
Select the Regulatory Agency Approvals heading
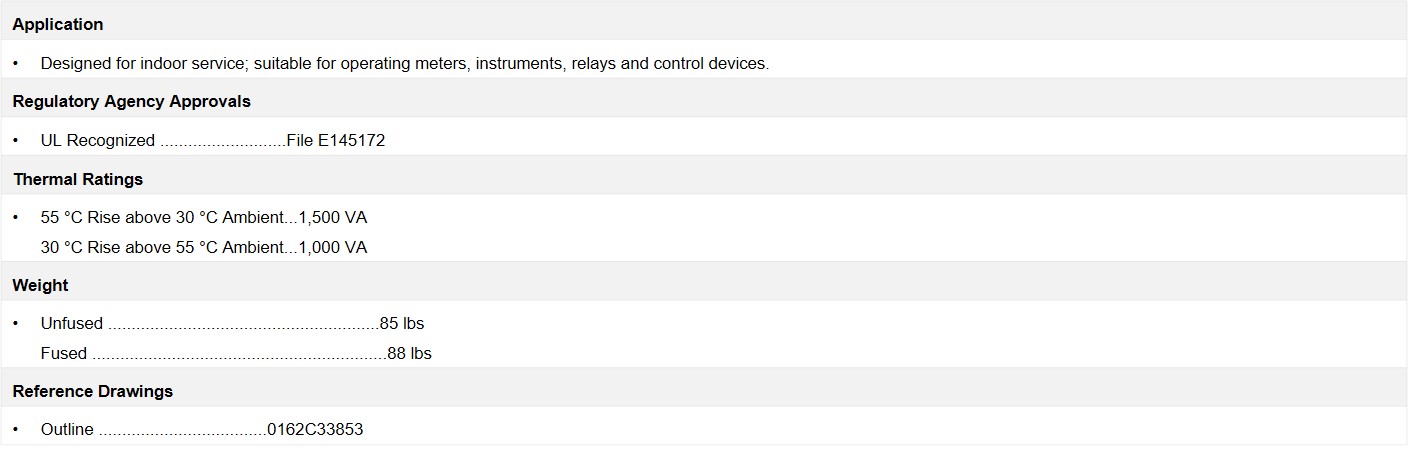[x=131, y=101]
